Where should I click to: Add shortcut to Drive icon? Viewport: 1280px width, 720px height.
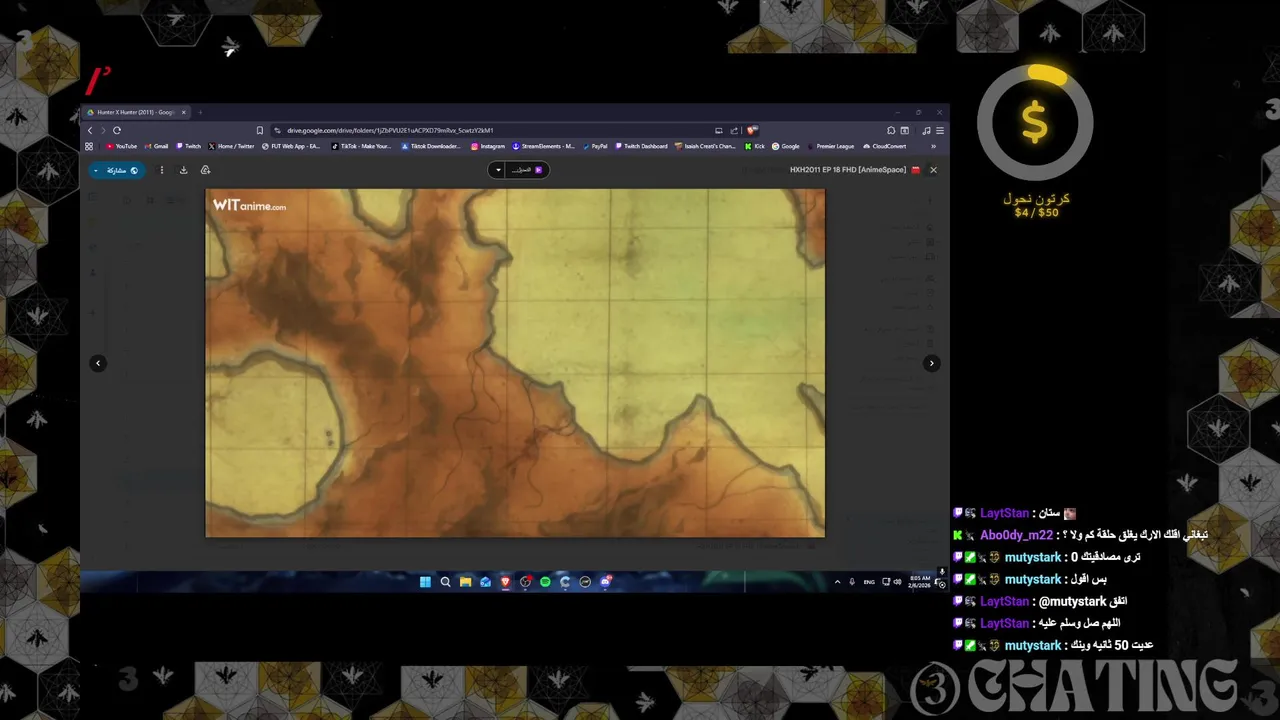coord(205,170)
